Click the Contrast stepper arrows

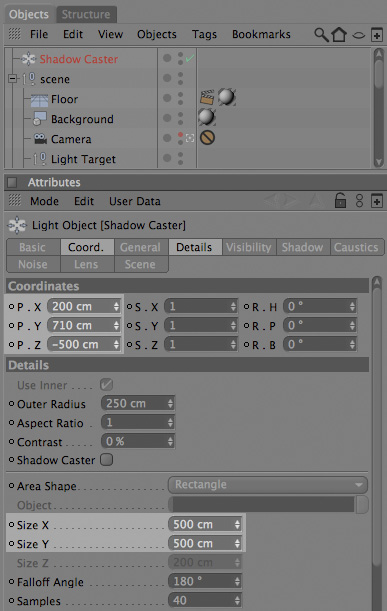(x=170, y=441)
